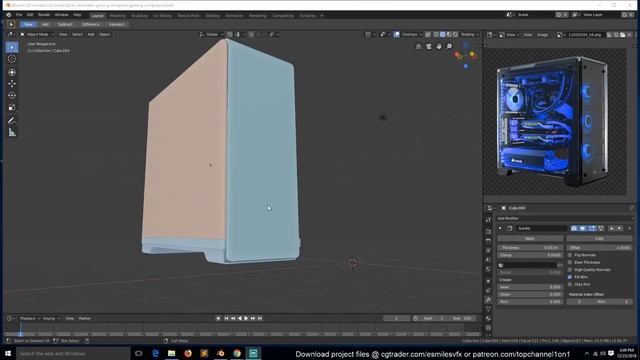Select the Measure ruler tool
This screenshot has height=360, width=640.
coord(12,133)
